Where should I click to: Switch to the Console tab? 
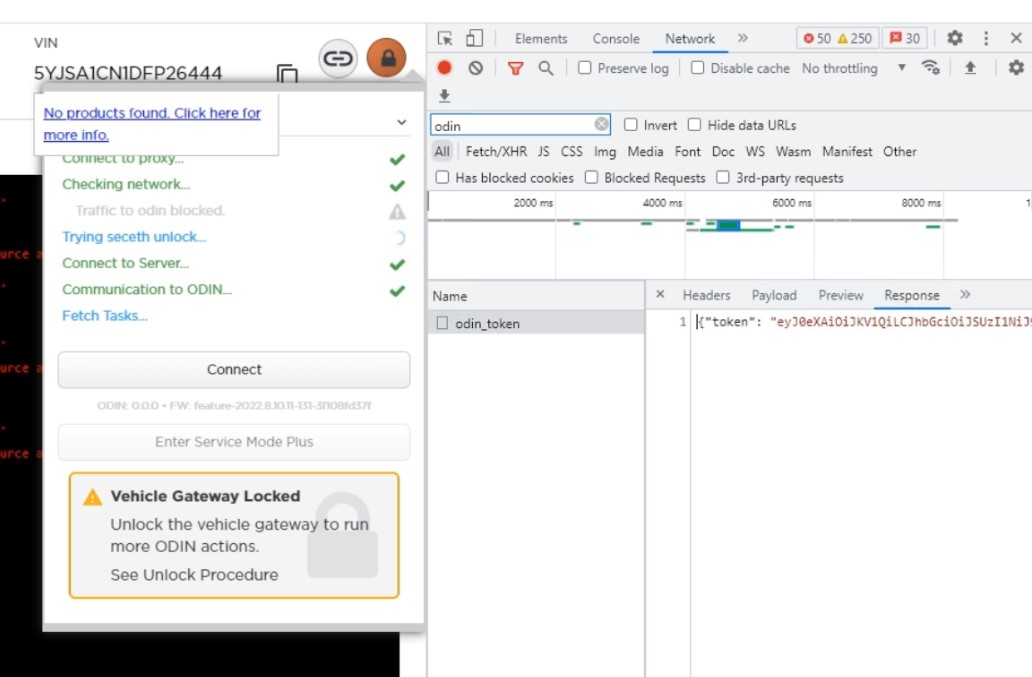tap(616, 39)
